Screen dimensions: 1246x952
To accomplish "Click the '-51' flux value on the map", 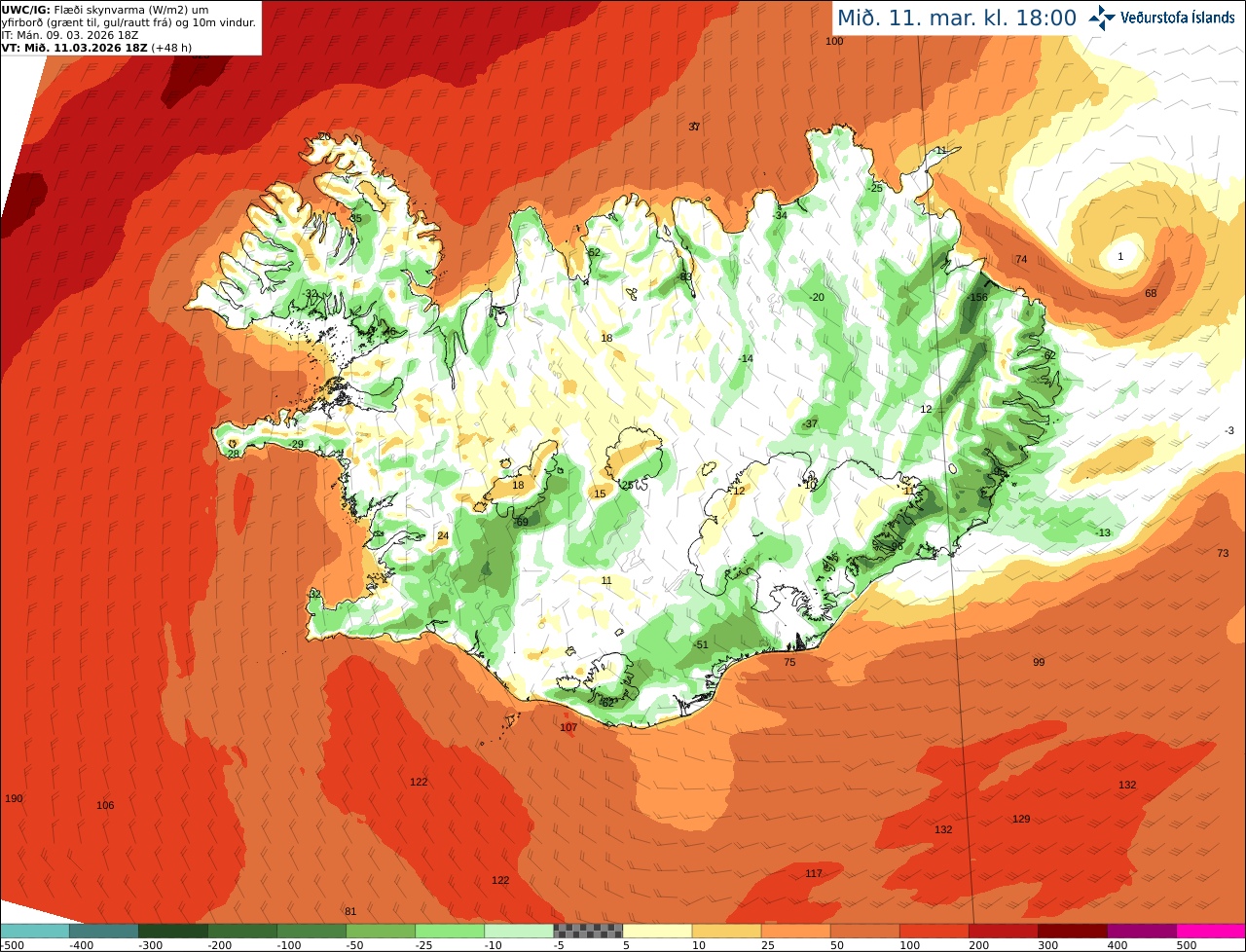I will [700, 644].
